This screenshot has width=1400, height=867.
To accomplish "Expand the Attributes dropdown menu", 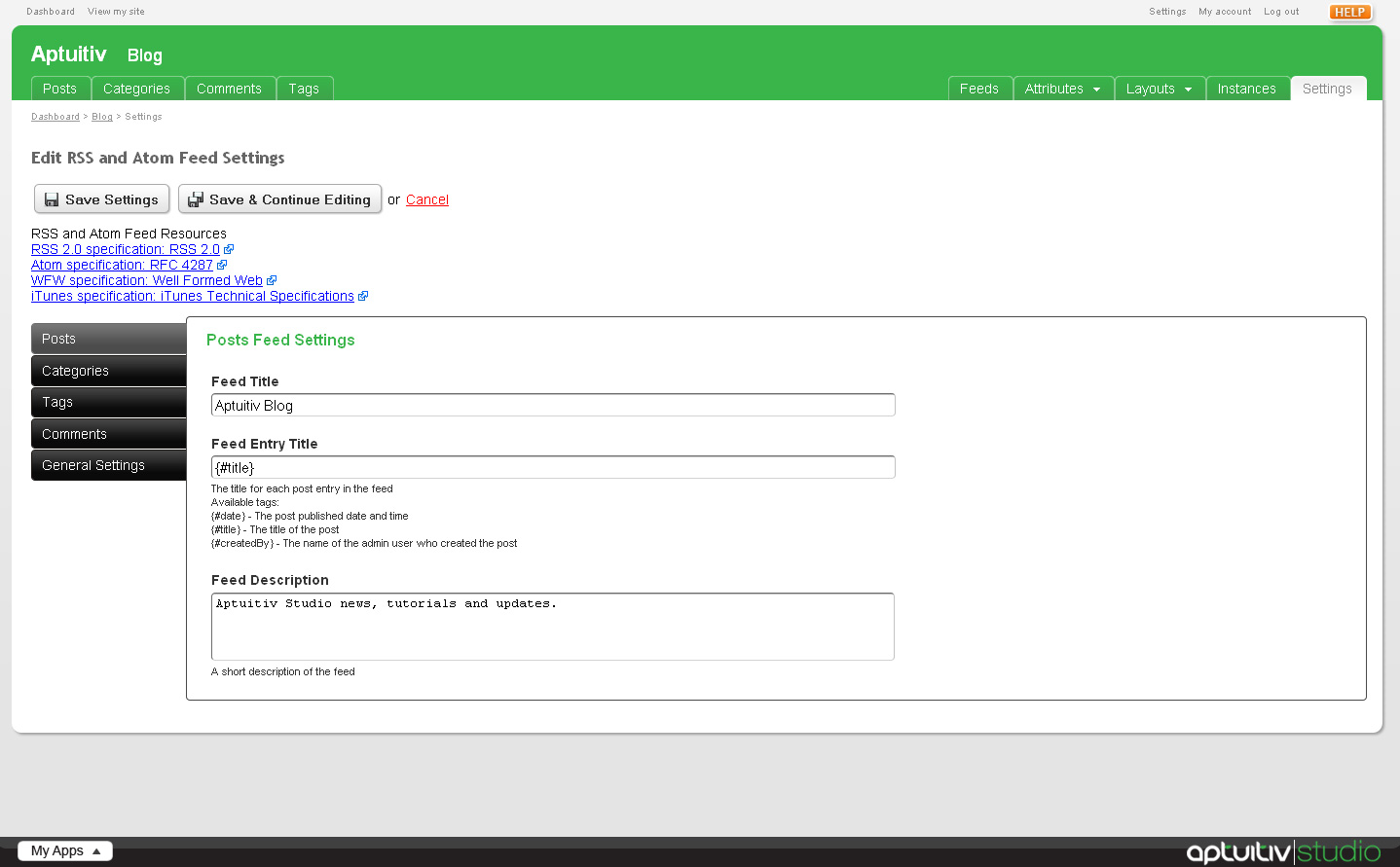I will (1063, 89).
